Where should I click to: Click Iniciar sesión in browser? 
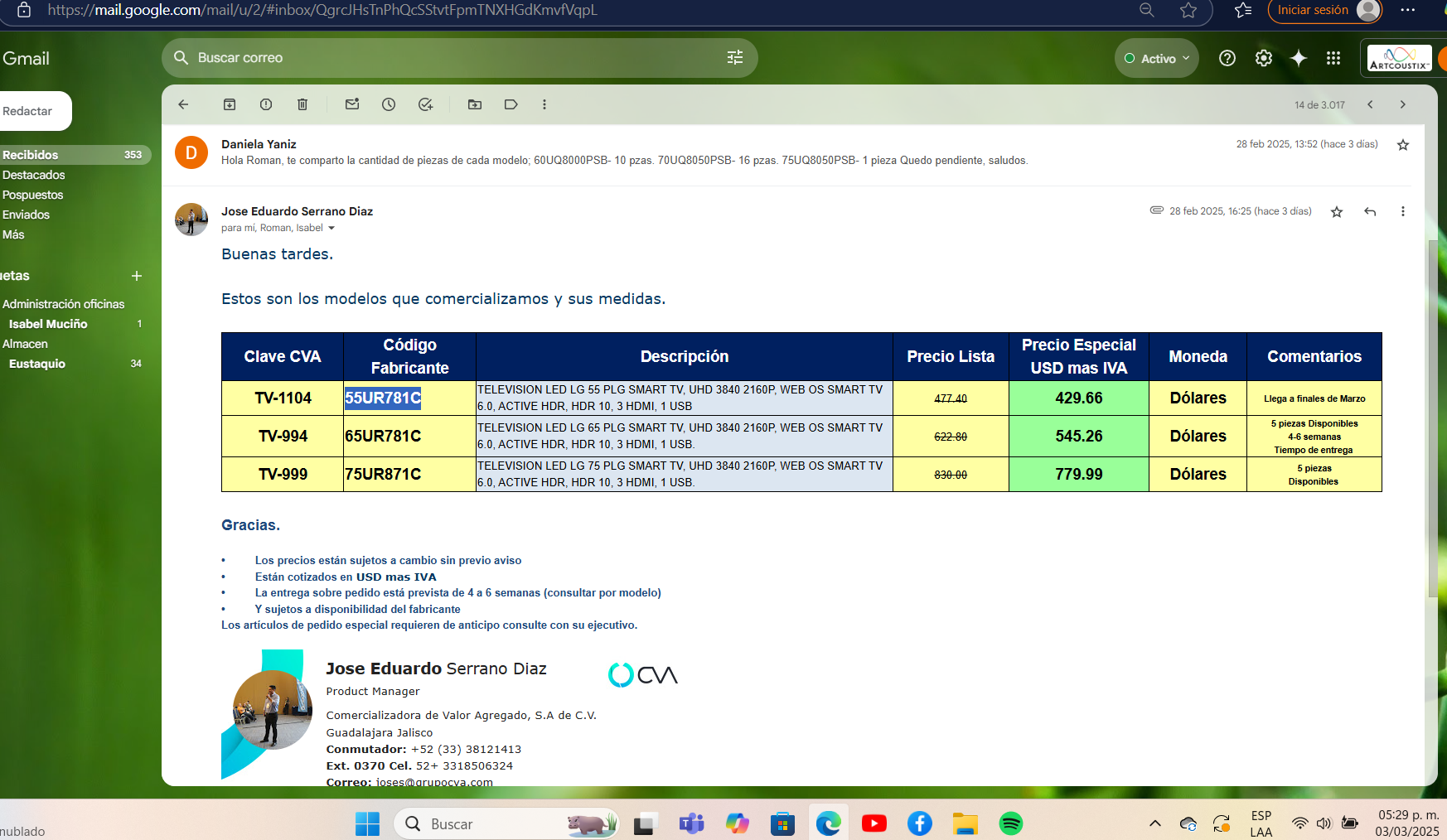pyautogui.click(x=1324, y=10)
